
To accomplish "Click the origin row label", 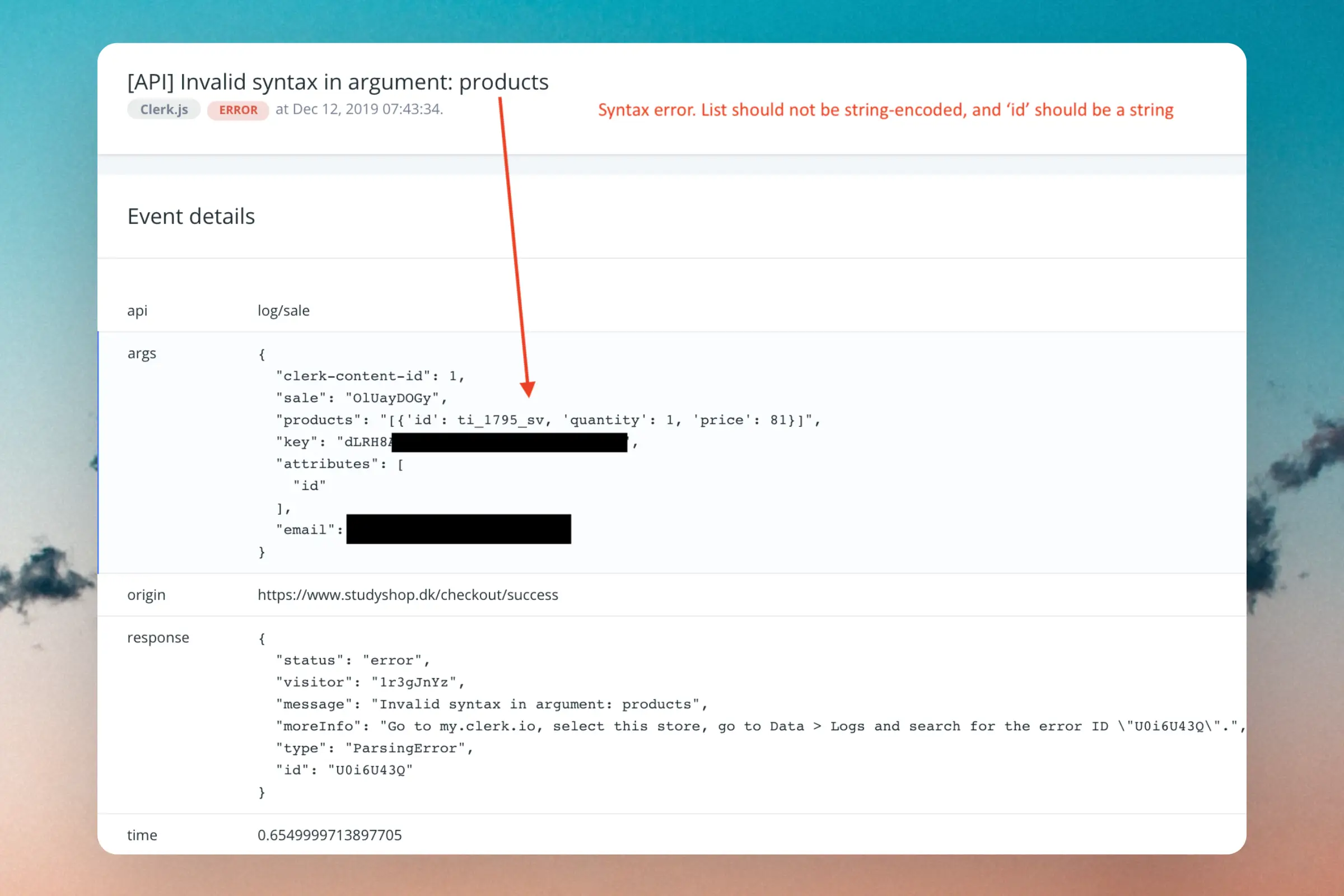I will pyautogui.click(x=146, y=595).
